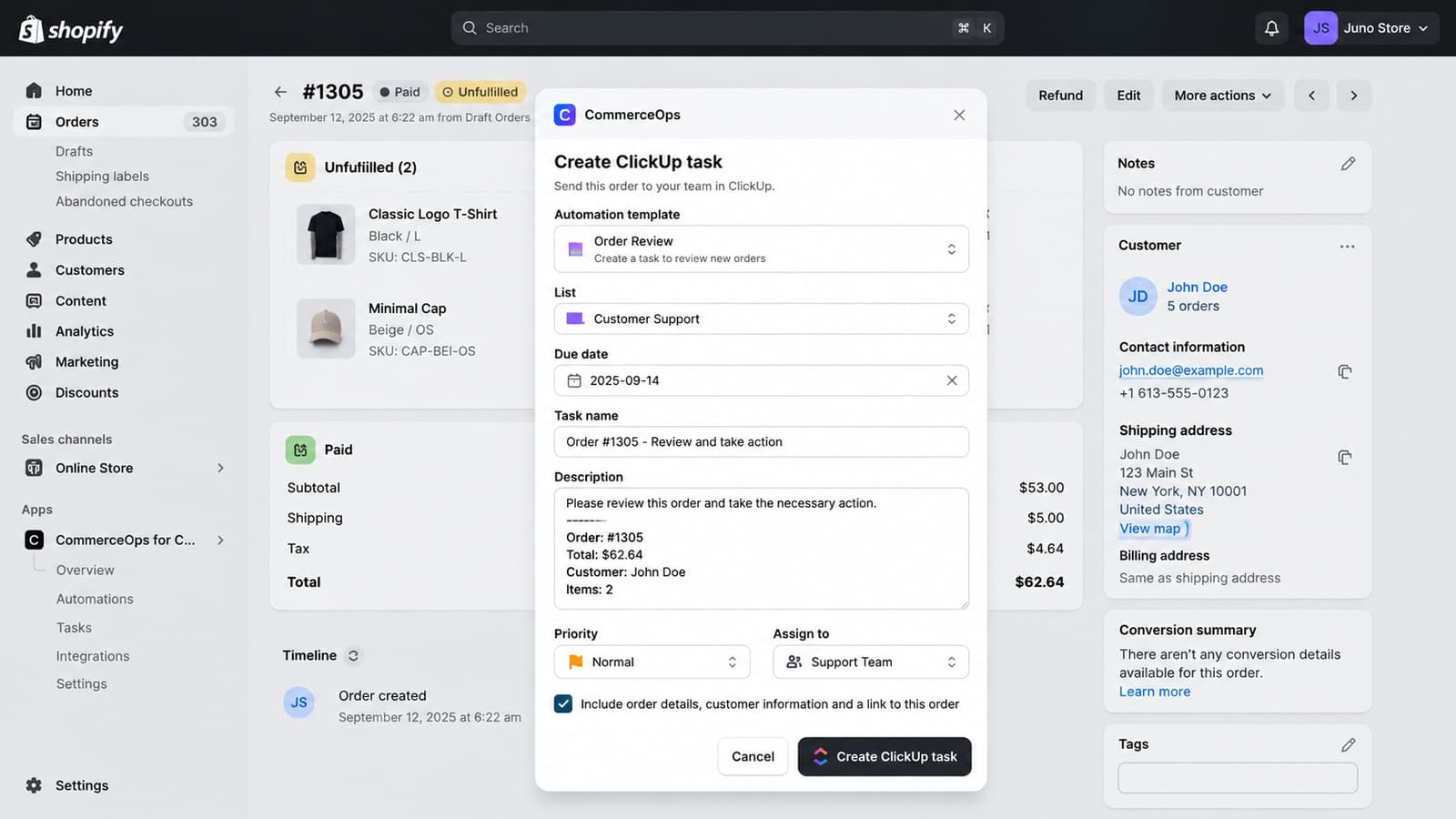Go to the next order
The height and width of the screenshot is (819, 1456).
point(1354,96)
